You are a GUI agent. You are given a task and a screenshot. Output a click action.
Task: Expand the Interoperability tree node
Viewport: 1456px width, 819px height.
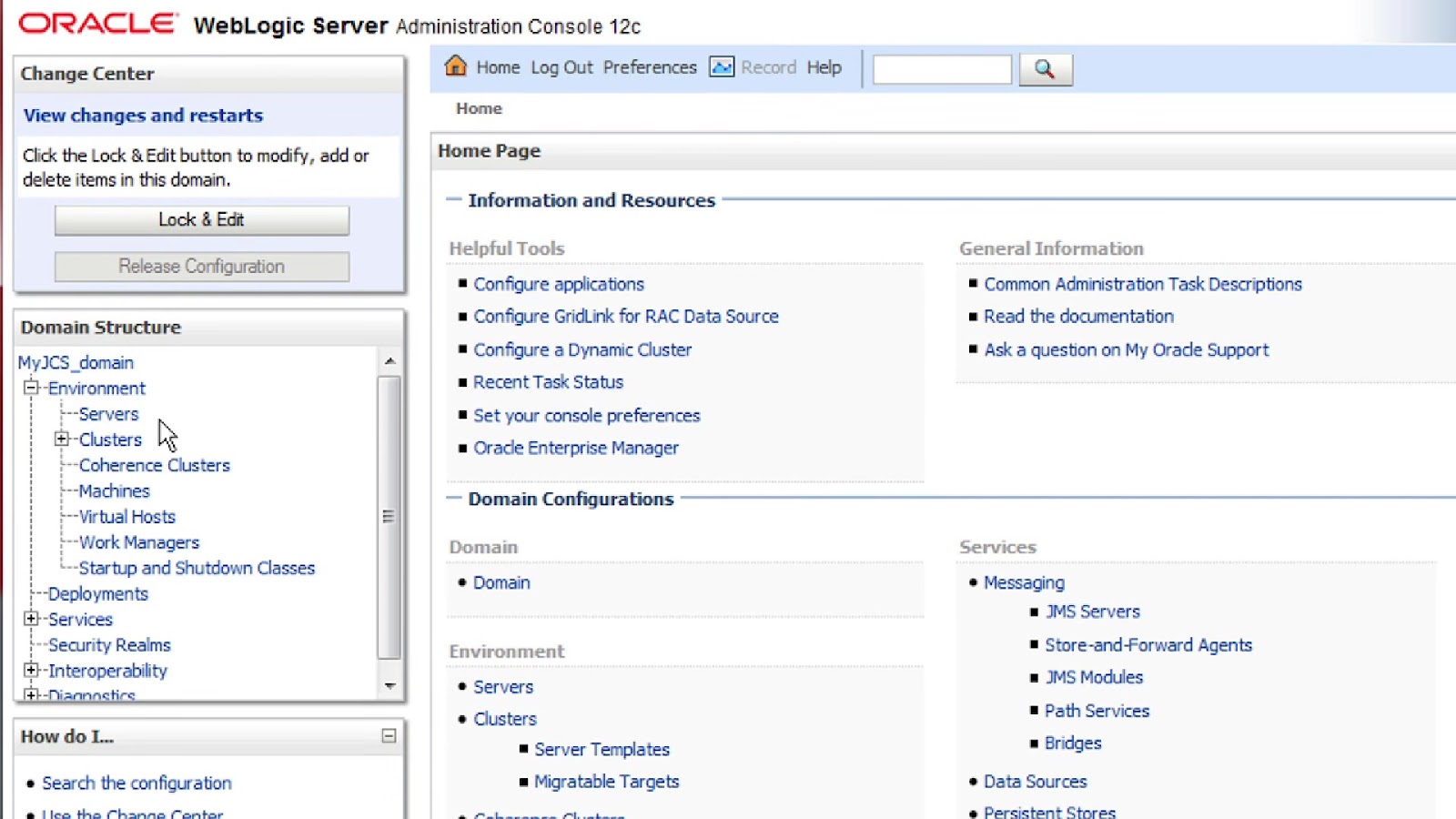[x=30, y=671]
